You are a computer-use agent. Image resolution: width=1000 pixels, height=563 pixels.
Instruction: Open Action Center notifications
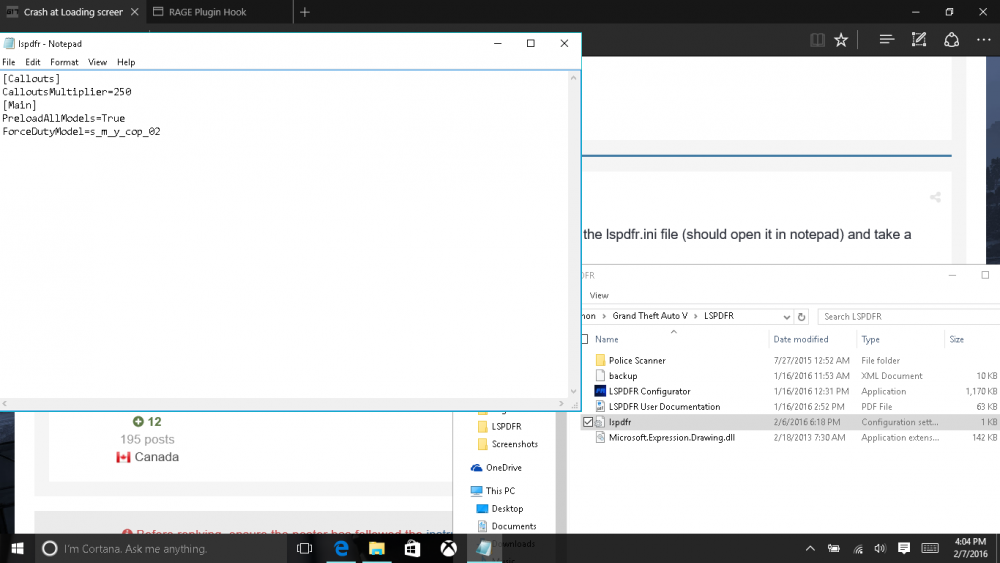(x=904, y=548)
